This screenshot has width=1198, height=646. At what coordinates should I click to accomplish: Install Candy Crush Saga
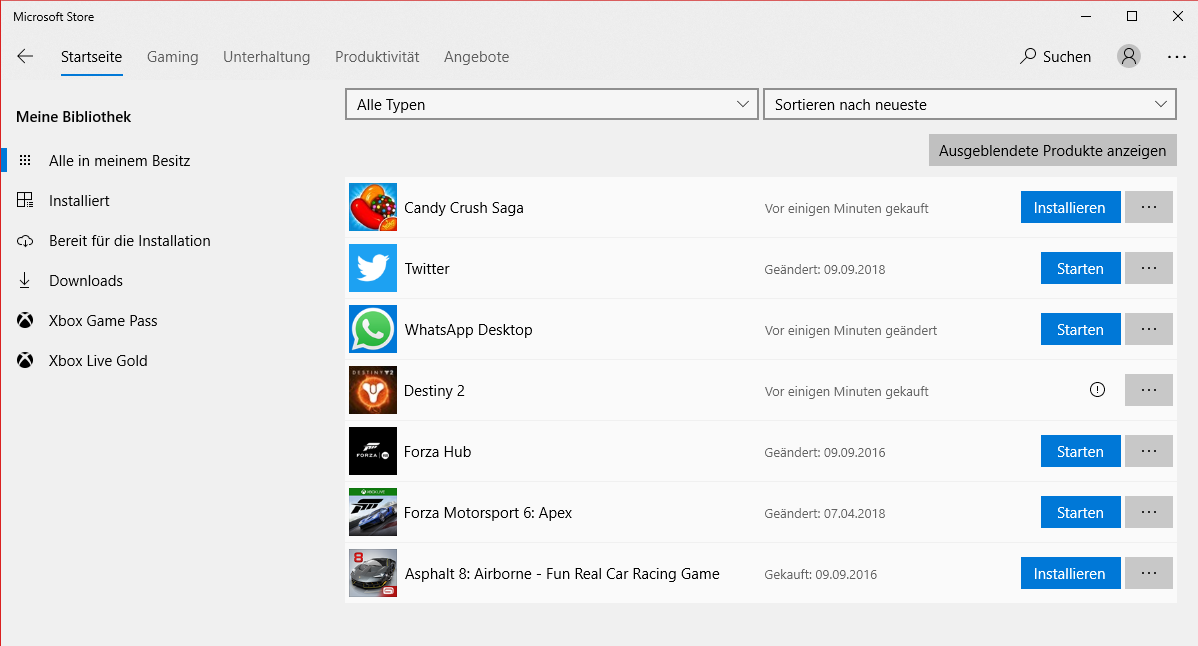click(x=1070, y=207)
